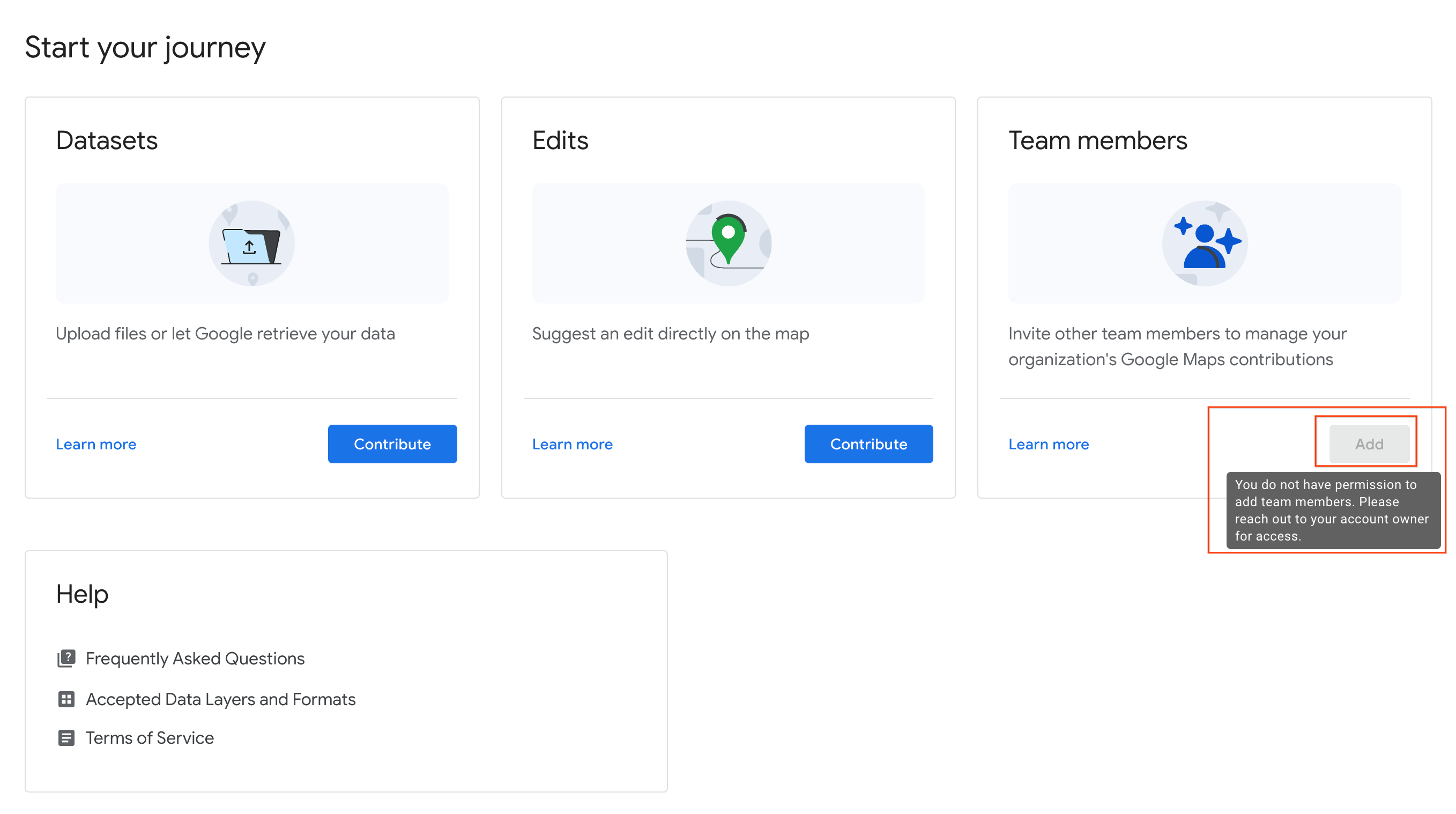
Task: Click the Datasets card heading
Action: coord(107,140)
